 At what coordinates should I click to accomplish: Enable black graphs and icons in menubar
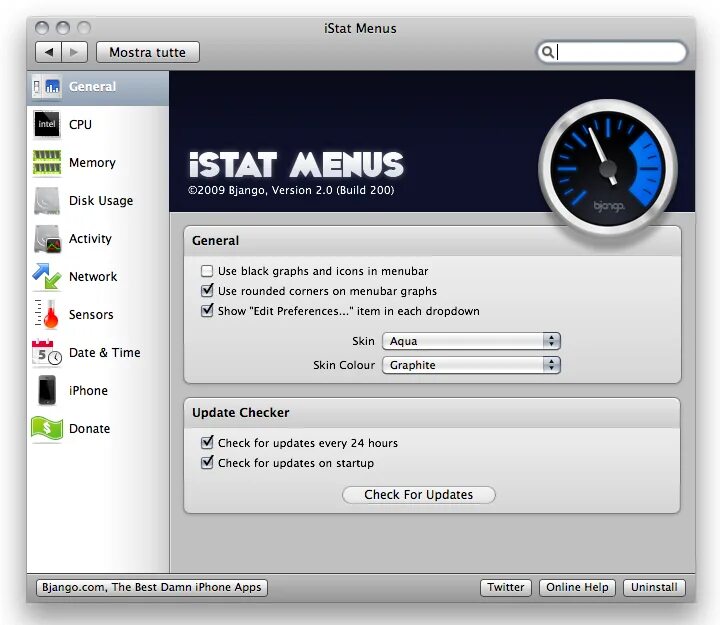coord(207,271)
